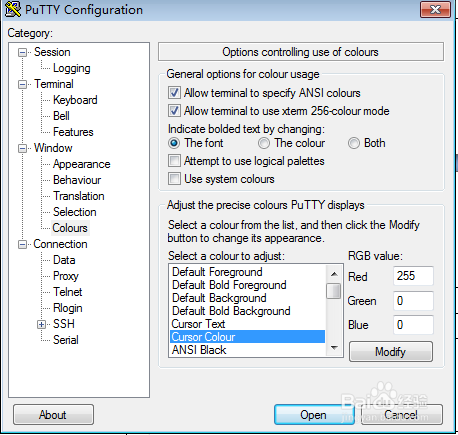Click the Open button
Image resolution: width=458 pixels, height=435 pixels.
click(314, 415)
